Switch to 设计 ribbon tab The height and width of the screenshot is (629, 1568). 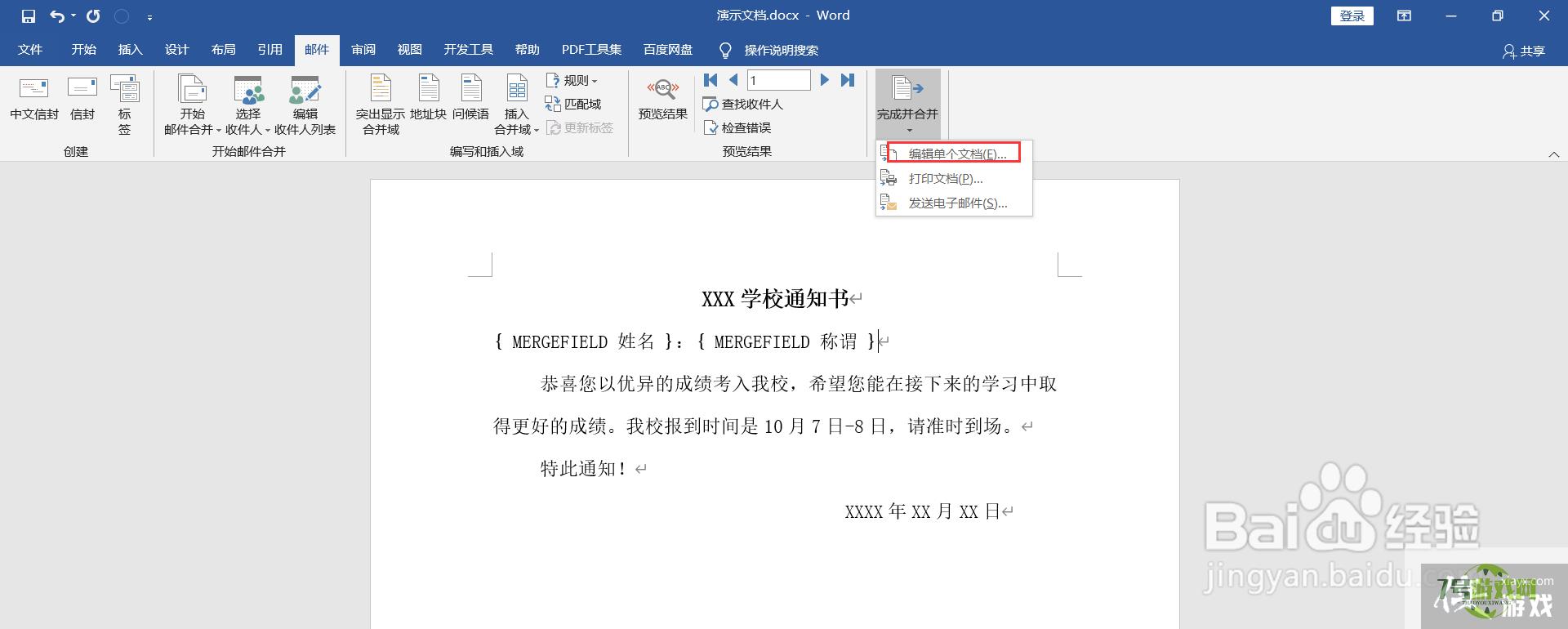tap(176, 50)
